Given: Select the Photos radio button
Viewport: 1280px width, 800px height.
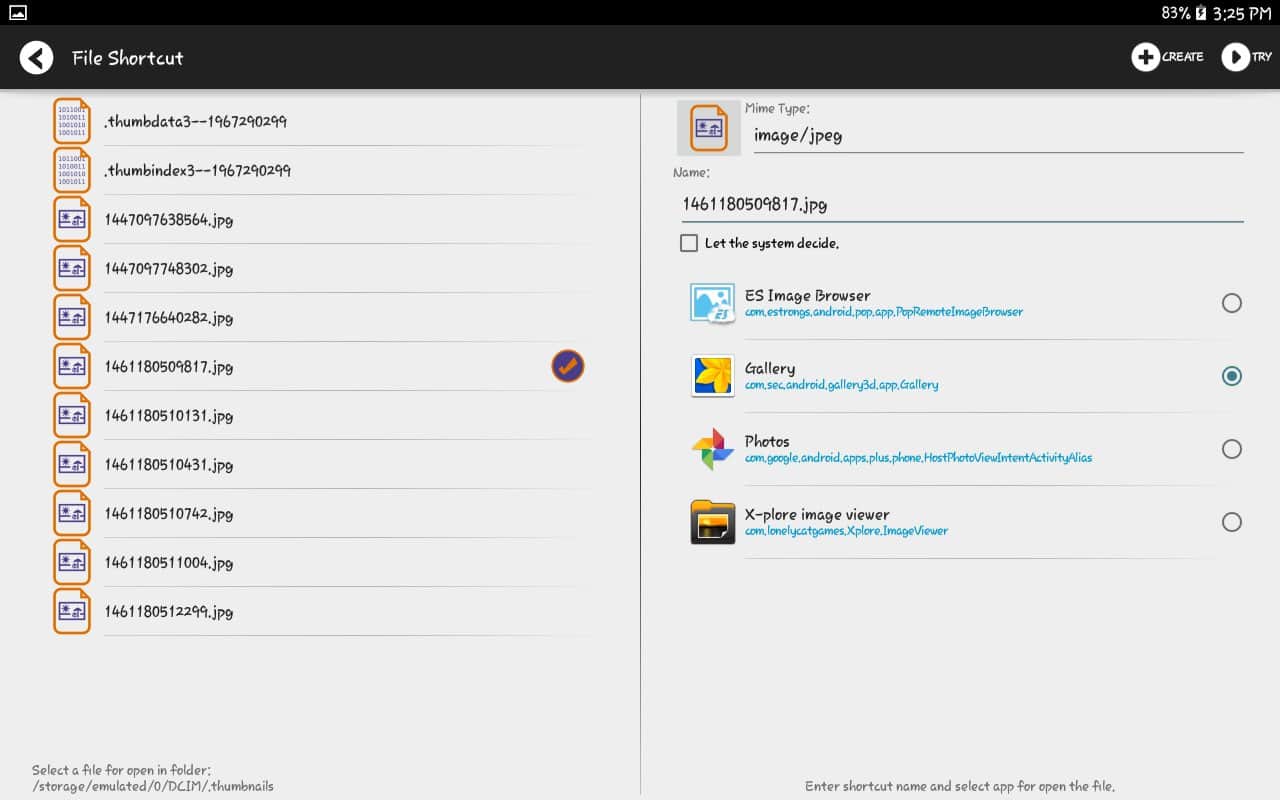Looking at the screenshot, I should [x=1232, y=449].
